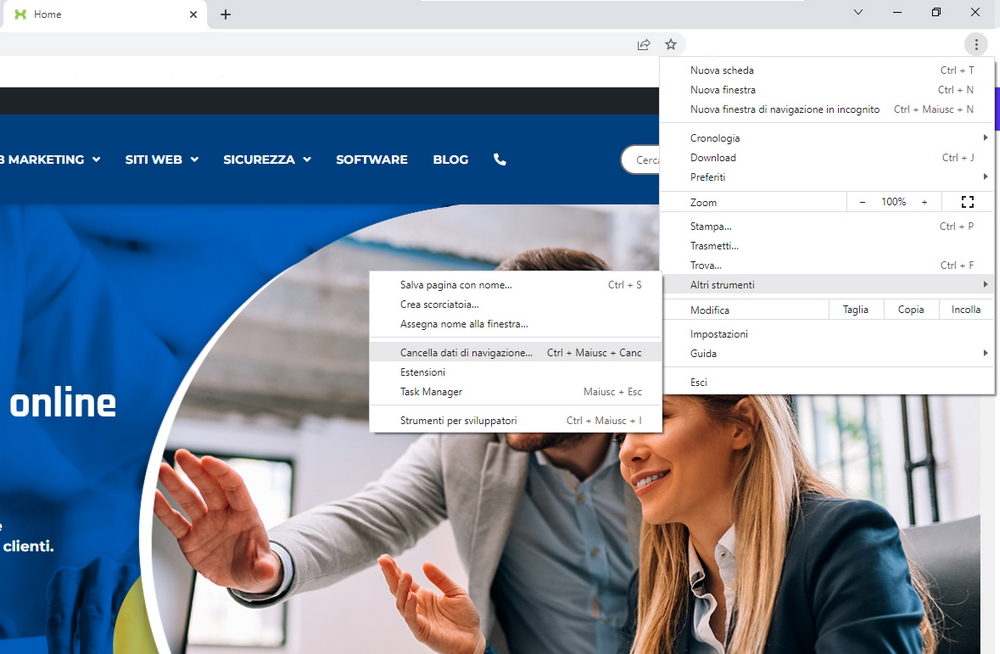Bookmark this page with star icon
This screenshot has height=654, width=1000.
tap(670, 44)
